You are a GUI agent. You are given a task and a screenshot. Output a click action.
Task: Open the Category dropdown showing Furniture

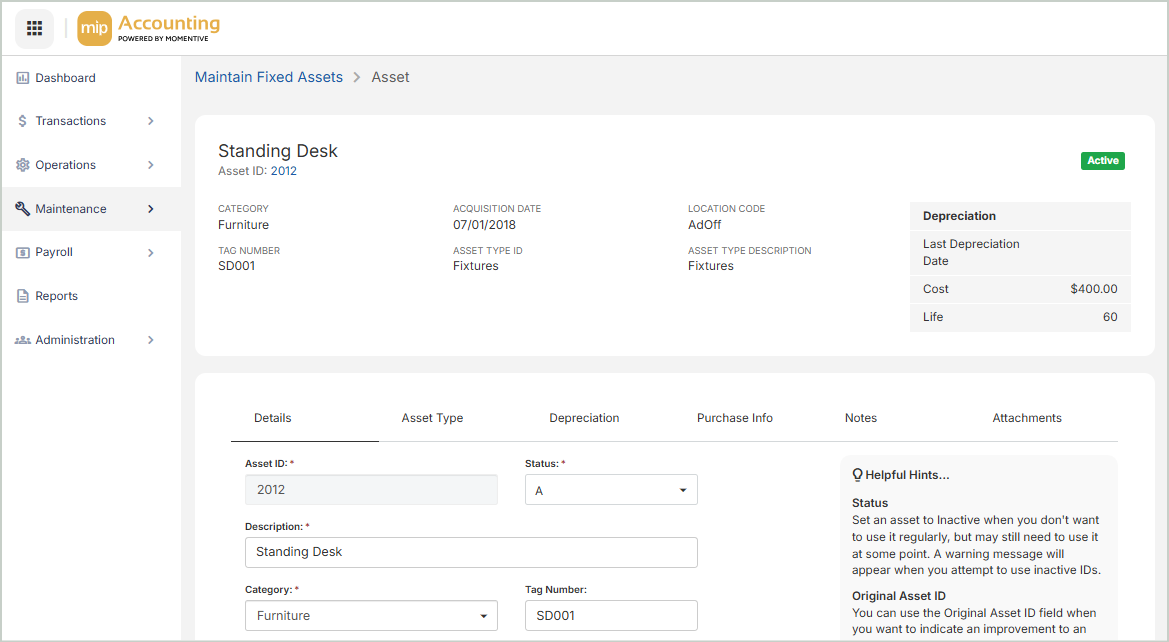[x=371, y=616]
